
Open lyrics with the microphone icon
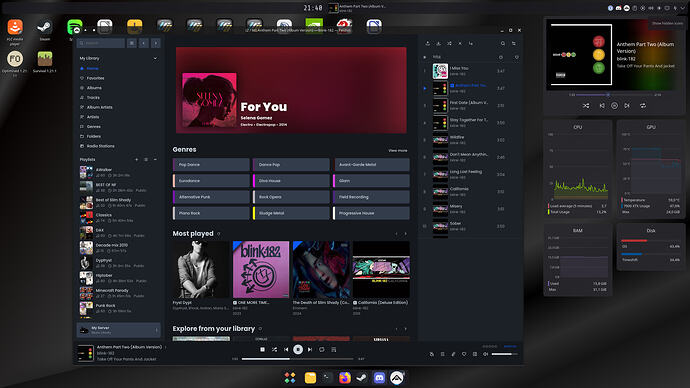[x=453, y=354]
